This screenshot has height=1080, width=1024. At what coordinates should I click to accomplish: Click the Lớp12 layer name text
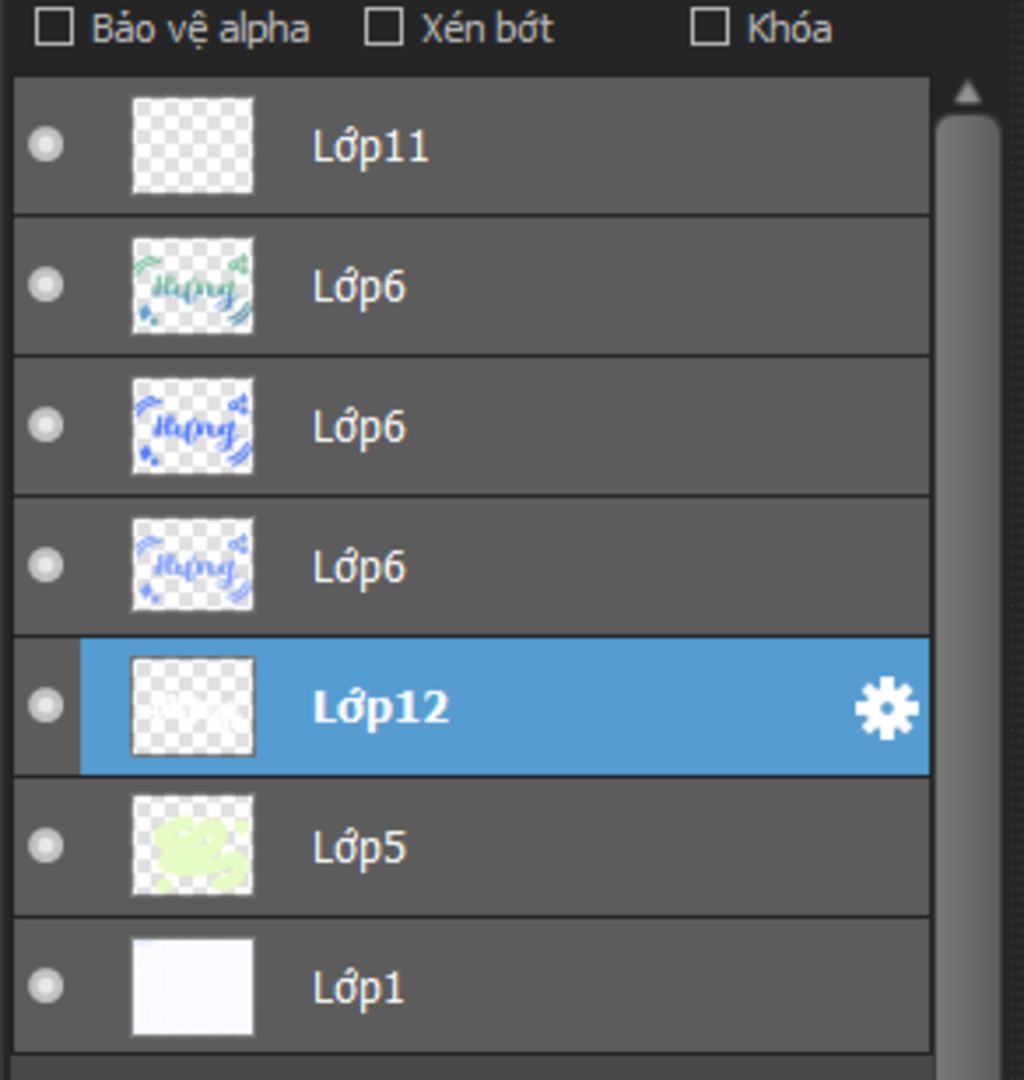381,707
